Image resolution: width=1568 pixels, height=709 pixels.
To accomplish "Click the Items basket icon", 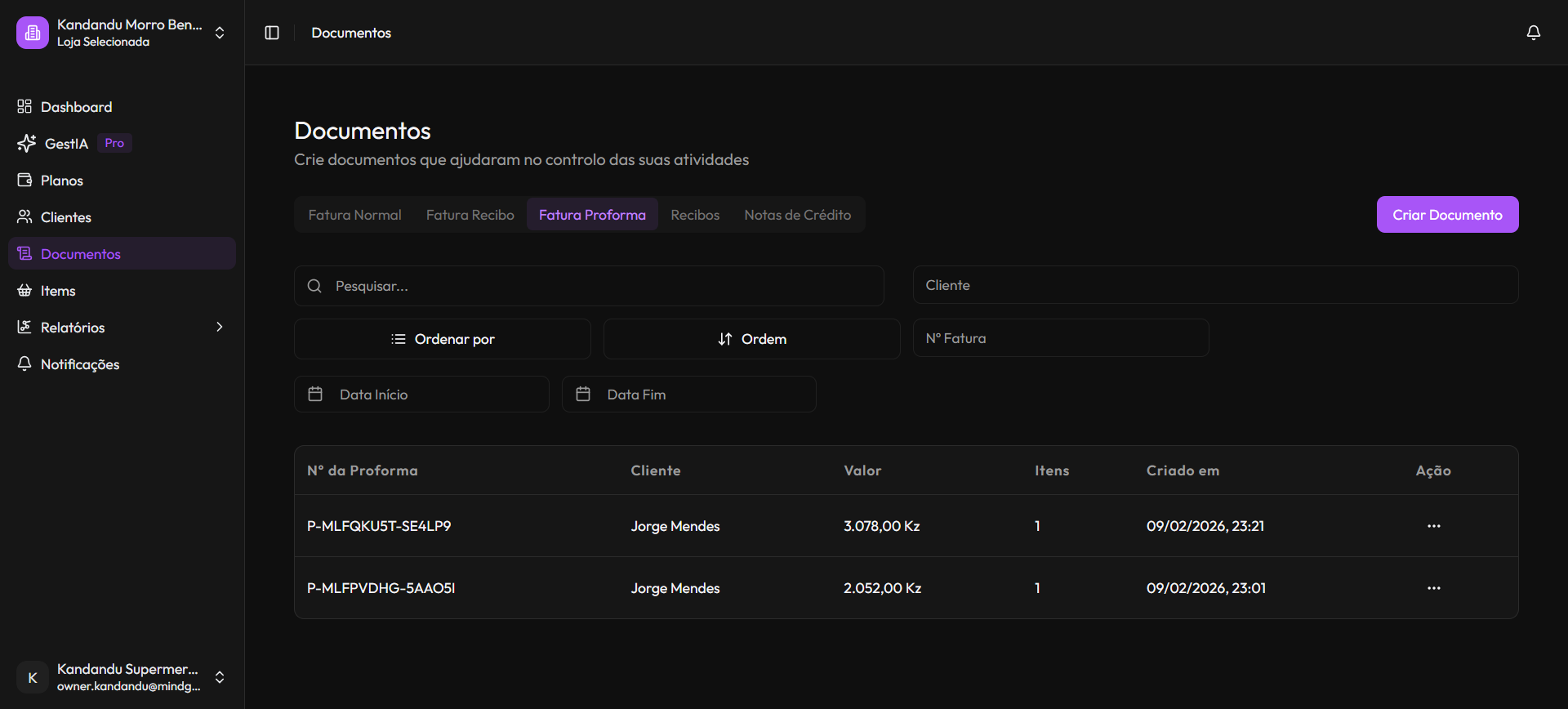I will (x=24, y=291).
